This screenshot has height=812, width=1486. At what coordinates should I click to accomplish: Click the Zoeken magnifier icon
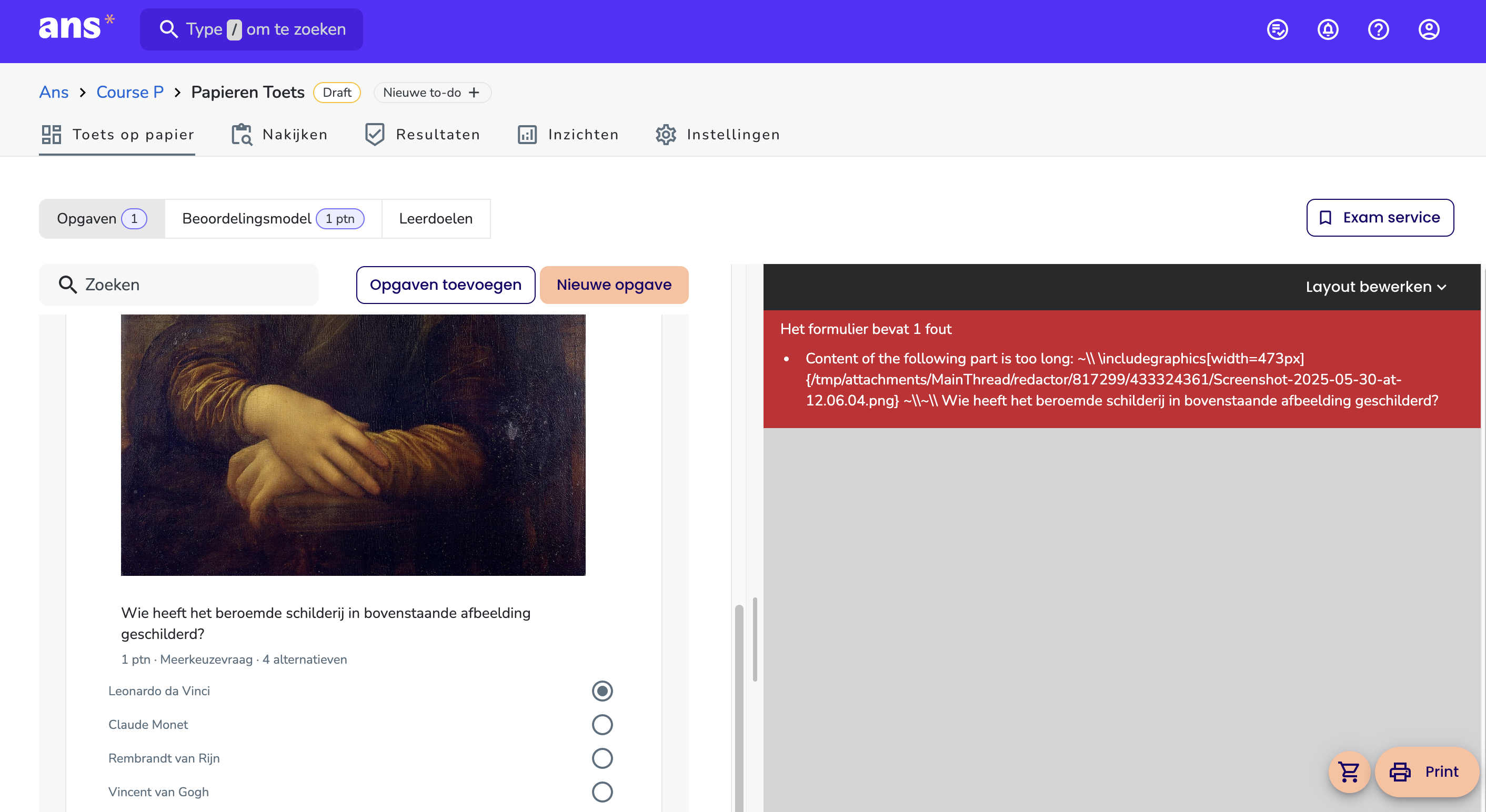(67, 285)
